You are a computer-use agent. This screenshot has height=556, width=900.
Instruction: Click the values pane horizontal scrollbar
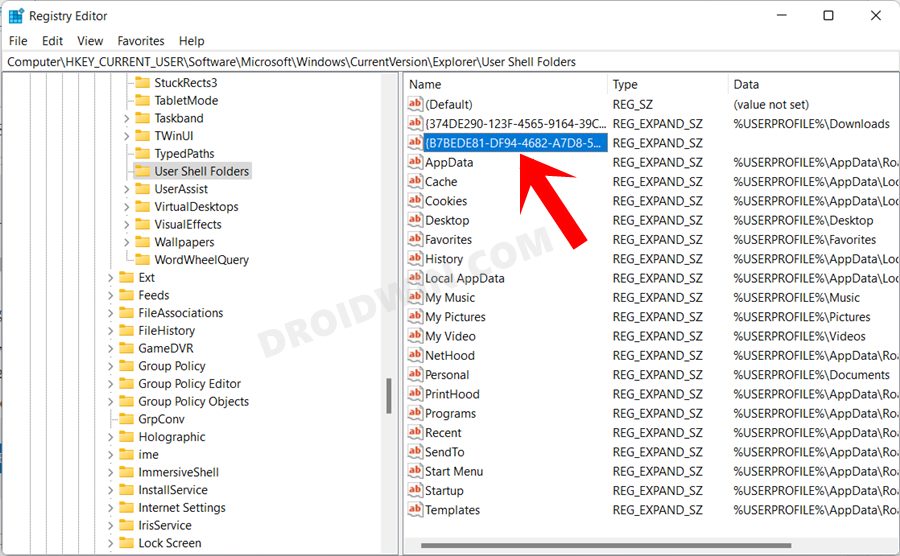606,545
